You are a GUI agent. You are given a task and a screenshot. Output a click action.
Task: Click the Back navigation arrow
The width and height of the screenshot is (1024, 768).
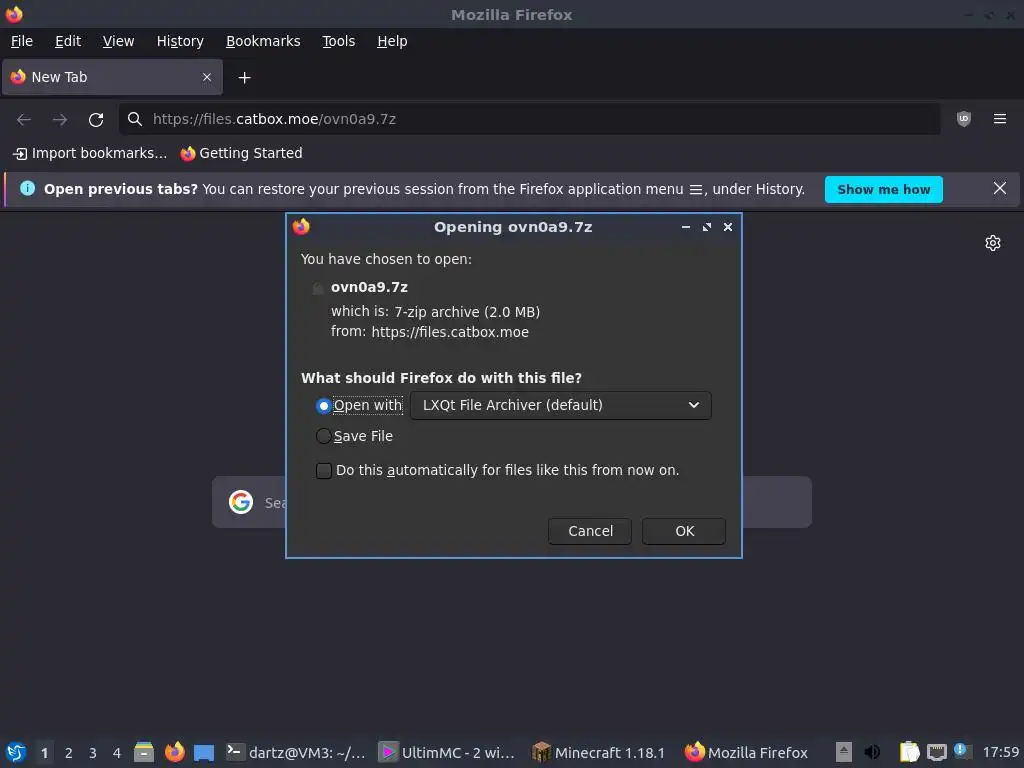coord(24,120)
